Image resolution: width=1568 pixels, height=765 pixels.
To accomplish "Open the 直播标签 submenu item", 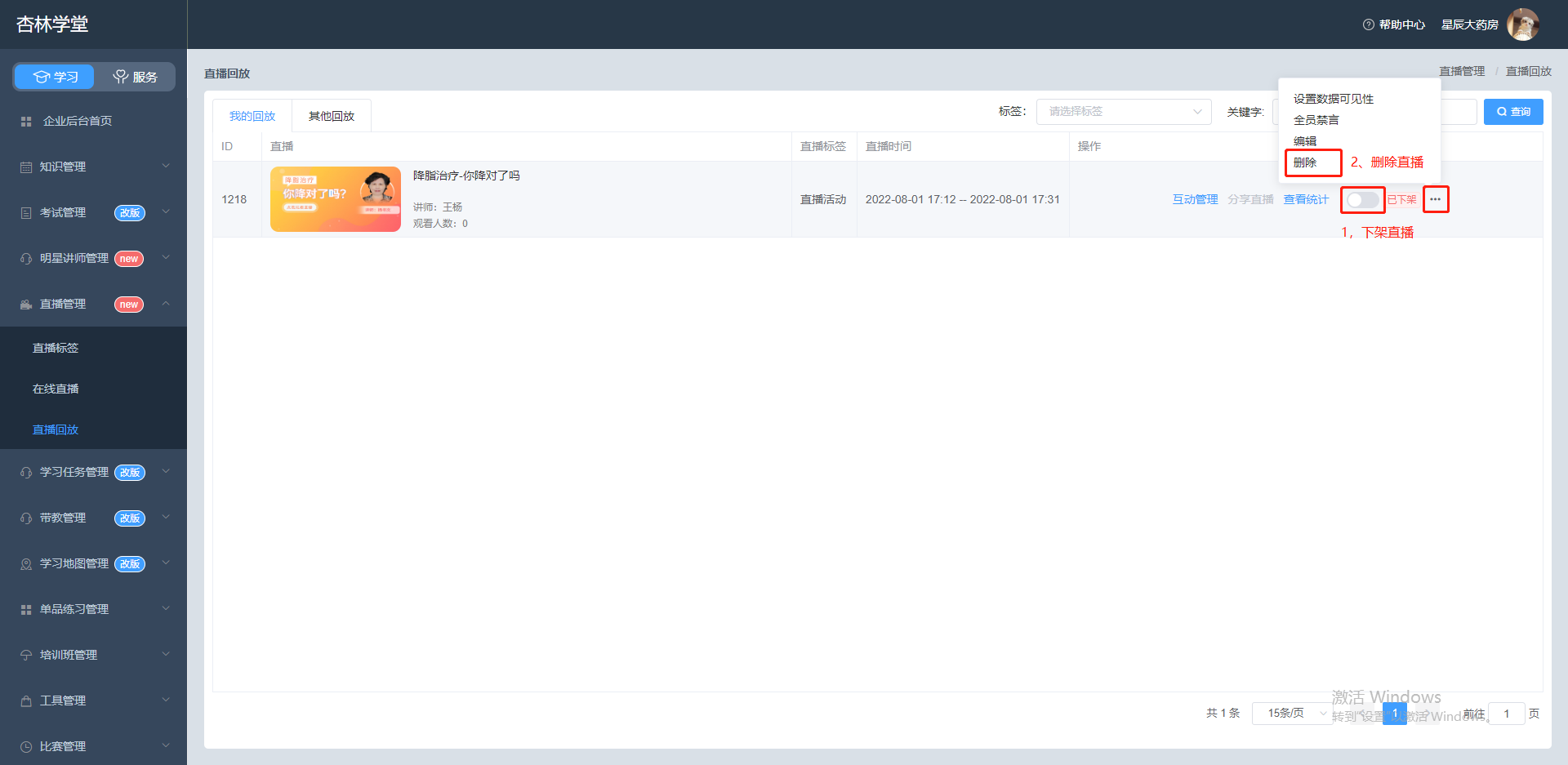I will [x=56, y=348].
